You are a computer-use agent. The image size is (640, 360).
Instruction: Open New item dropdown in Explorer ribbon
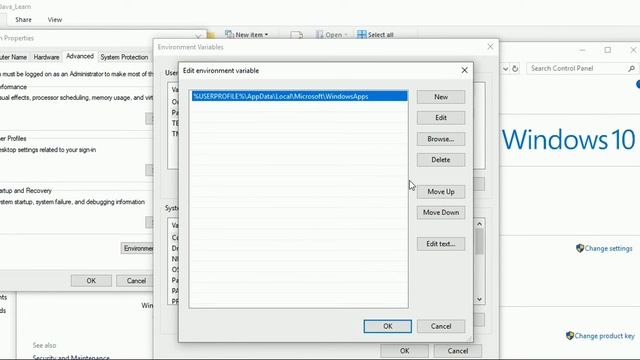click(247, 35)
